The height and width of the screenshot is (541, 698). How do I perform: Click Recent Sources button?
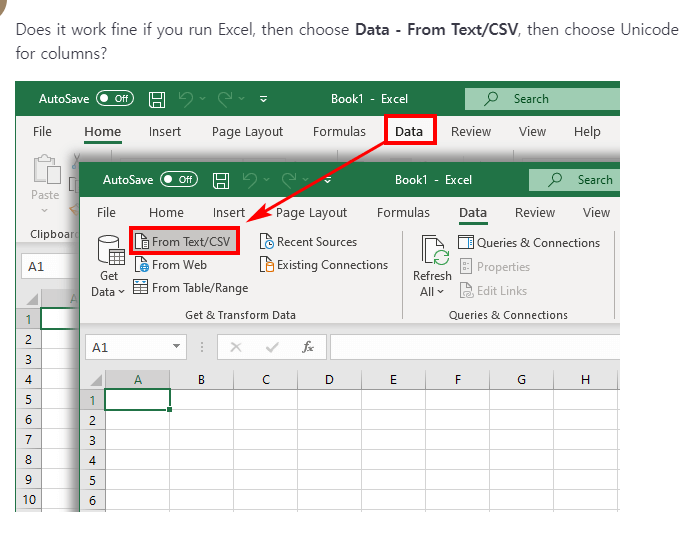[308, 241]
